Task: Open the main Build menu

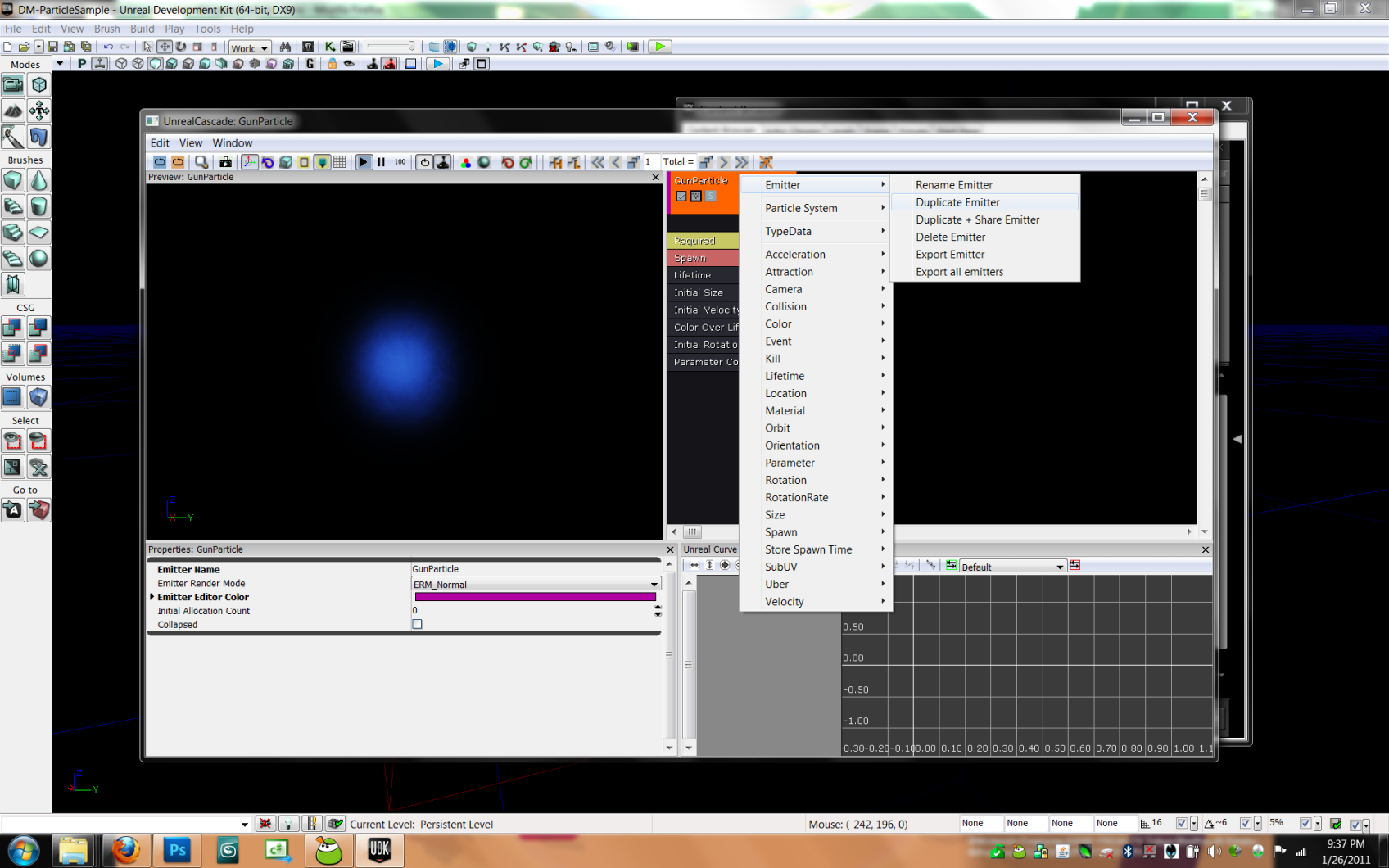Action: click(x=143, y=29)
